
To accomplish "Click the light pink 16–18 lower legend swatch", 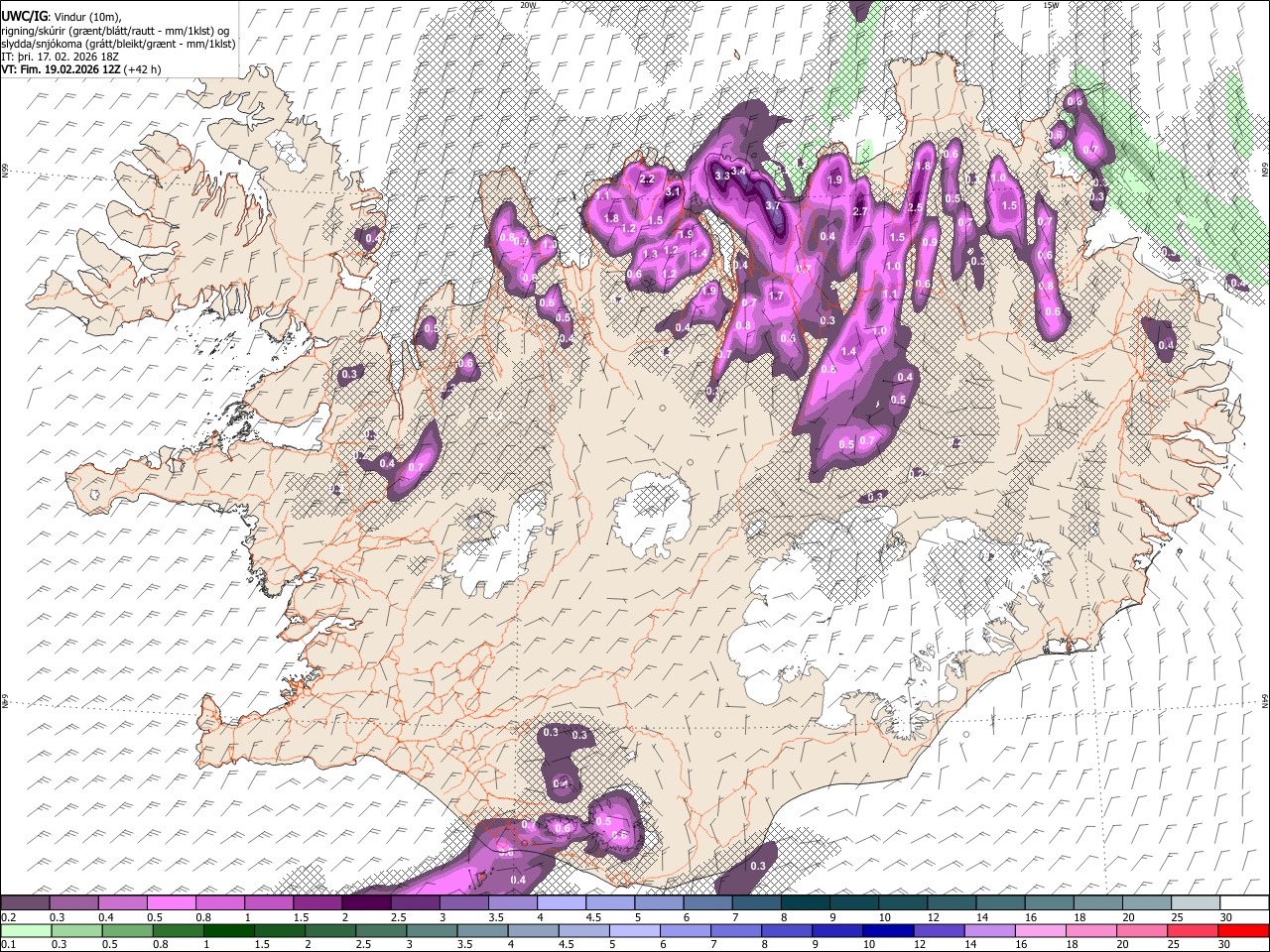I will point(1041,930).
